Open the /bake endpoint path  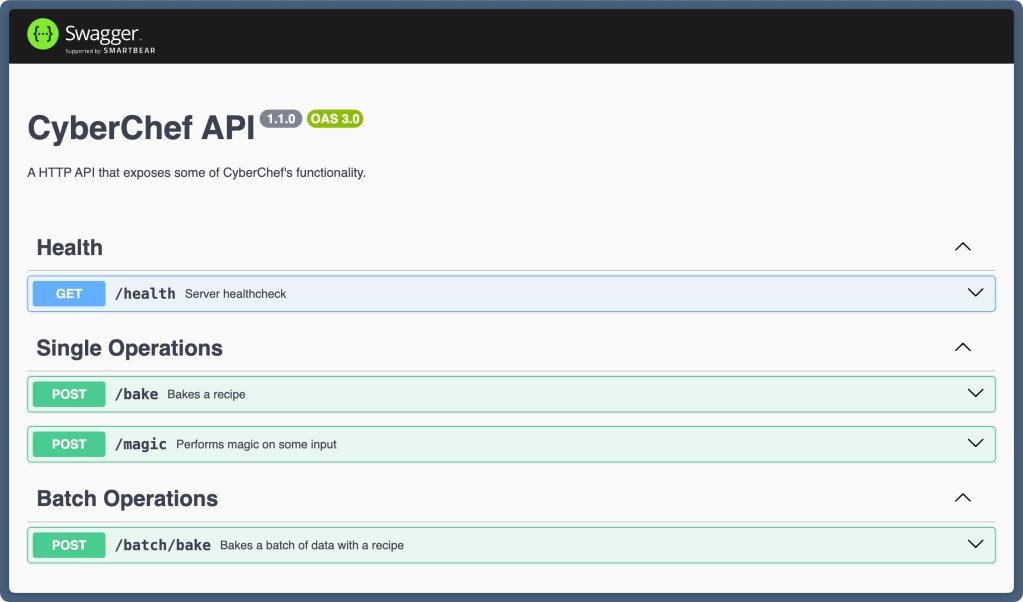[136, 394]
